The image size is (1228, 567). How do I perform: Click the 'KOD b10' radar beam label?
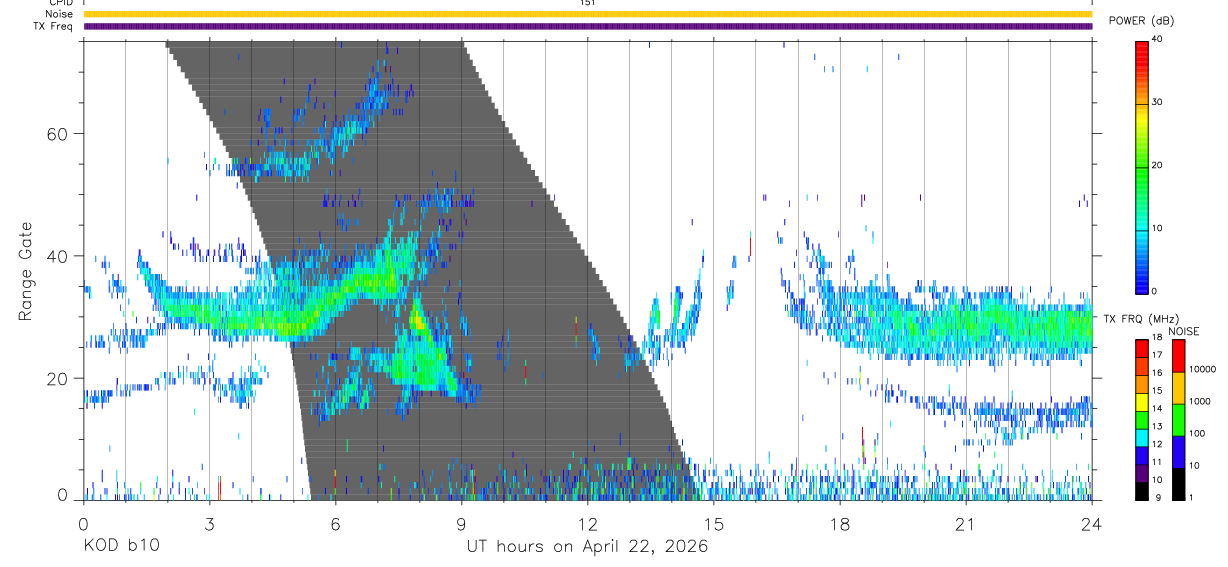click(x=121, y=546)
